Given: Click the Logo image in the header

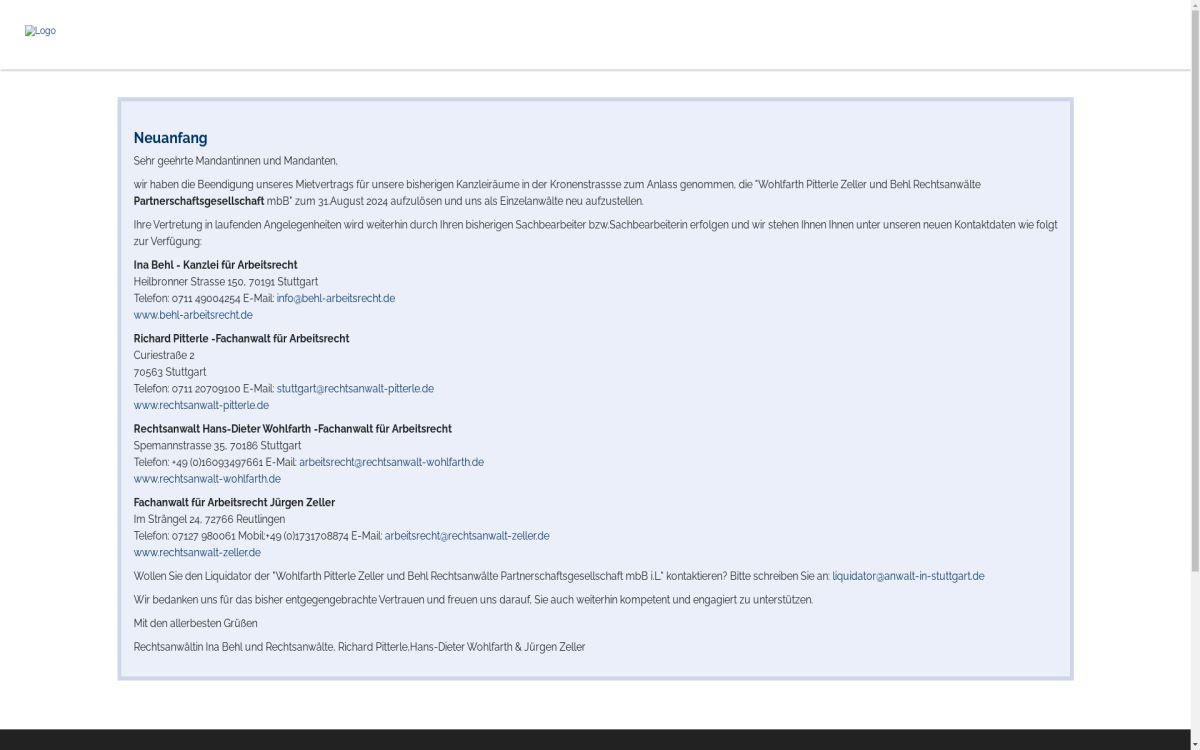Looking at the screenshot, I should 40,31.
